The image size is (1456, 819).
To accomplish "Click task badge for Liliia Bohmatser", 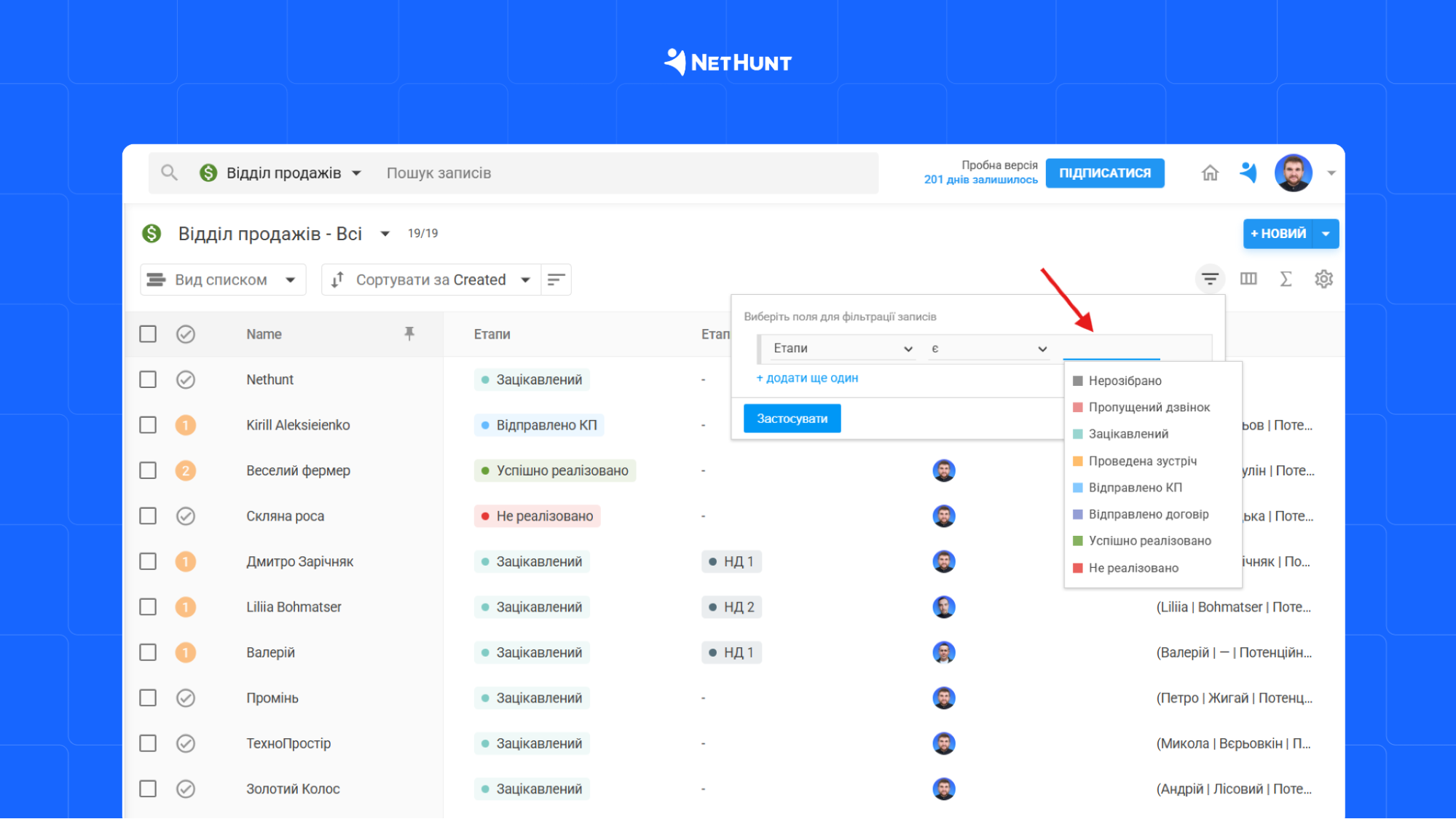I will coord(186,607).
